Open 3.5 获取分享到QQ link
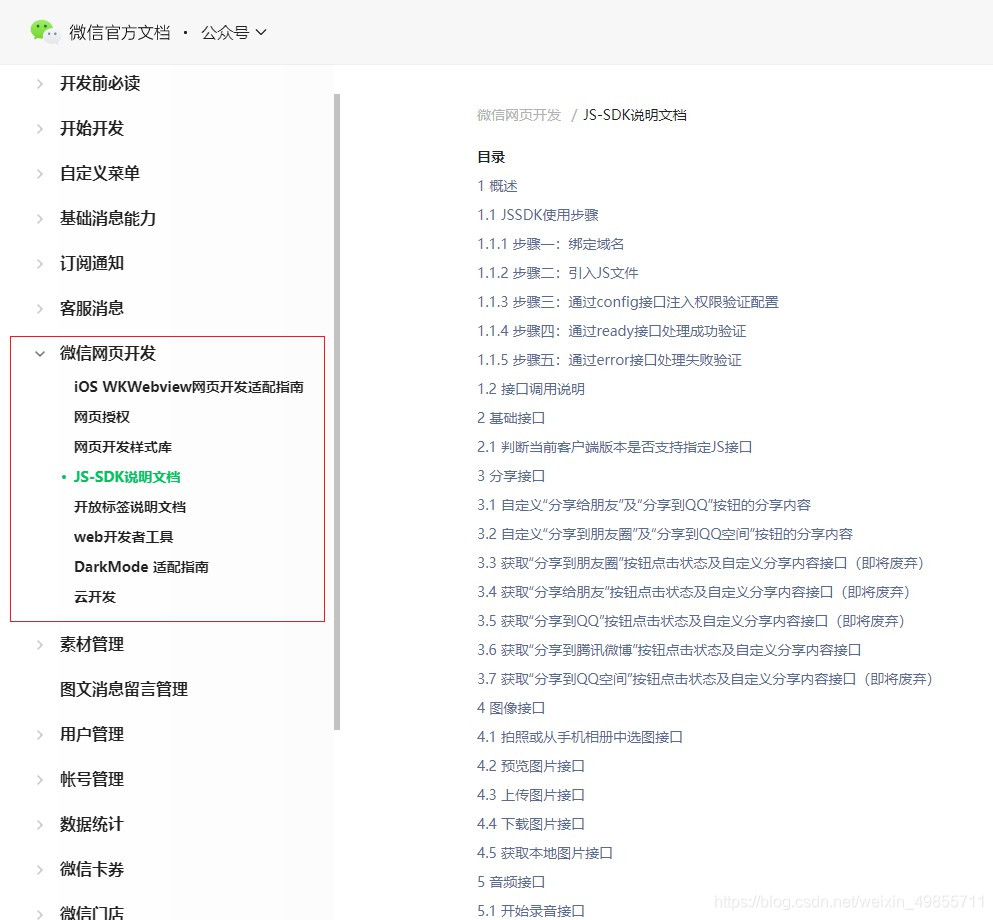This screenshot has width=993, height=920. (692, 621)
